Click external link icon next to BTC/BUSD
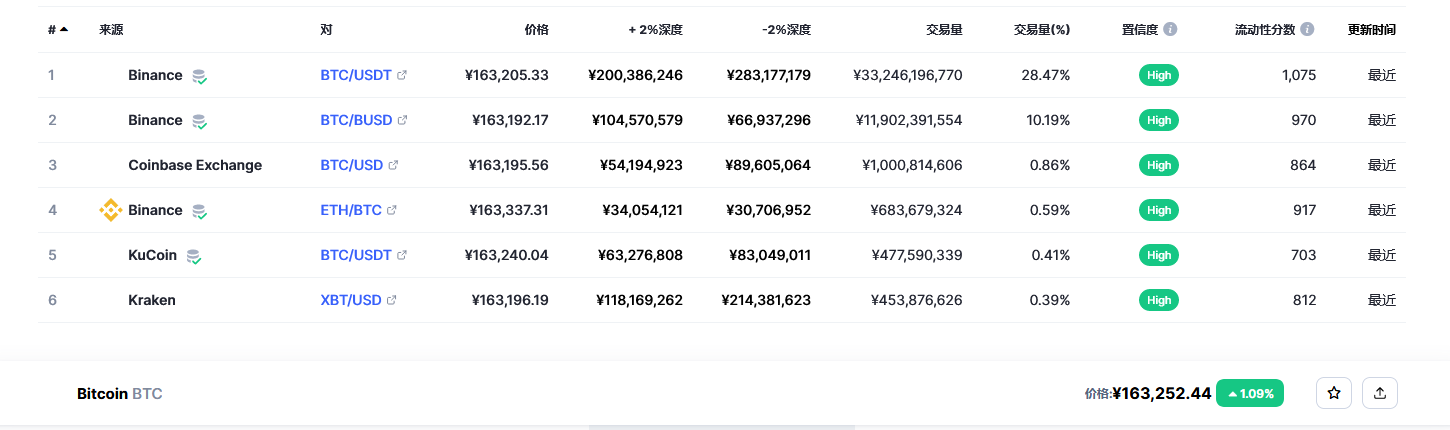 (402, 120)
